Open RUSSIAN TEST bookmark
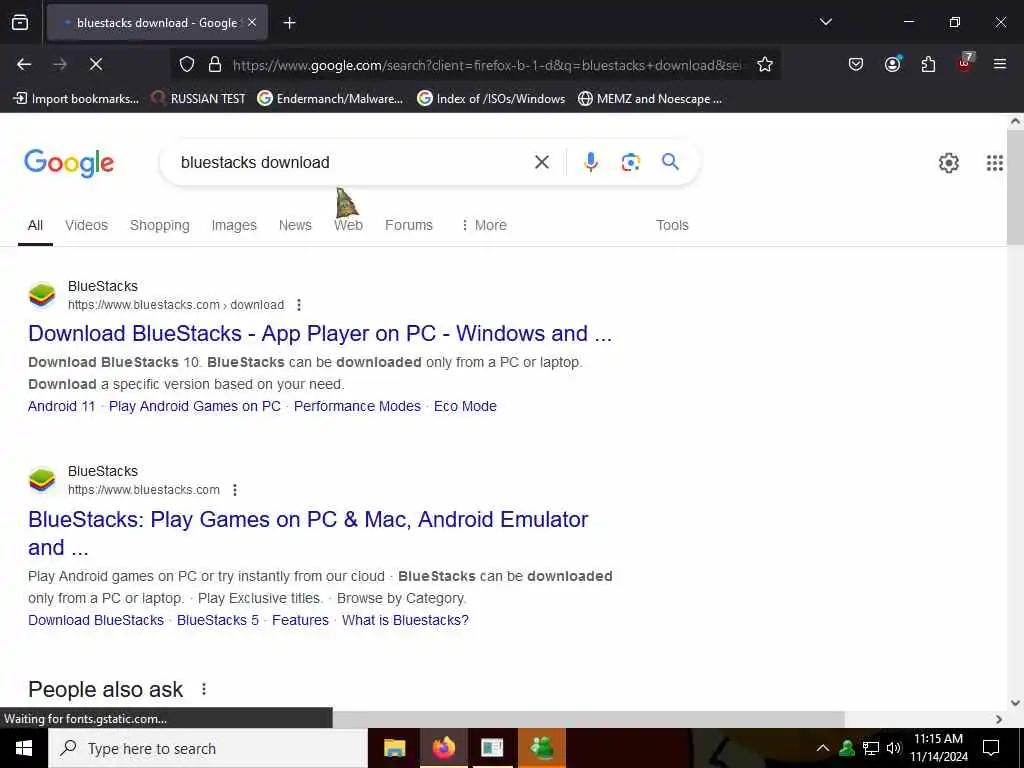Screen dimensions: 1024x768 [x=198, y=99]
